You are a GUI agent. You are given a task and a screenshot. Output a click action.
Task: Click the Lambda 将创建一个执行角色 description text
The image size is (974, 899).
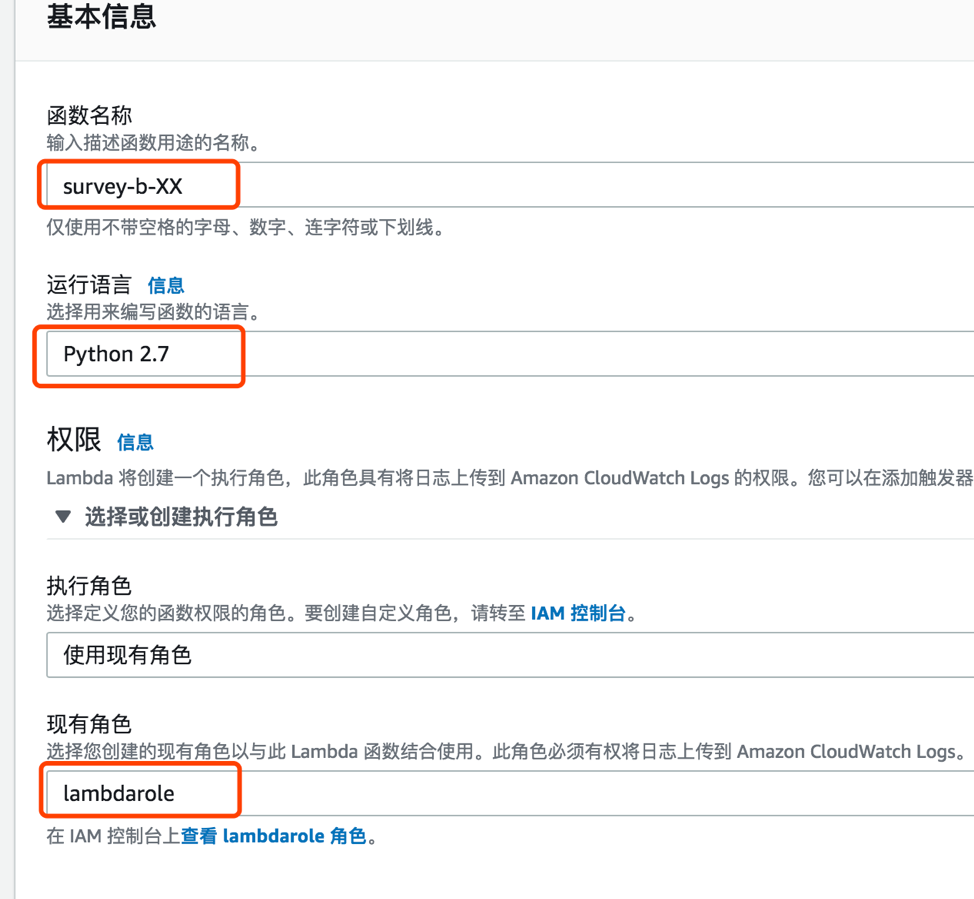(x=510, y=478)
